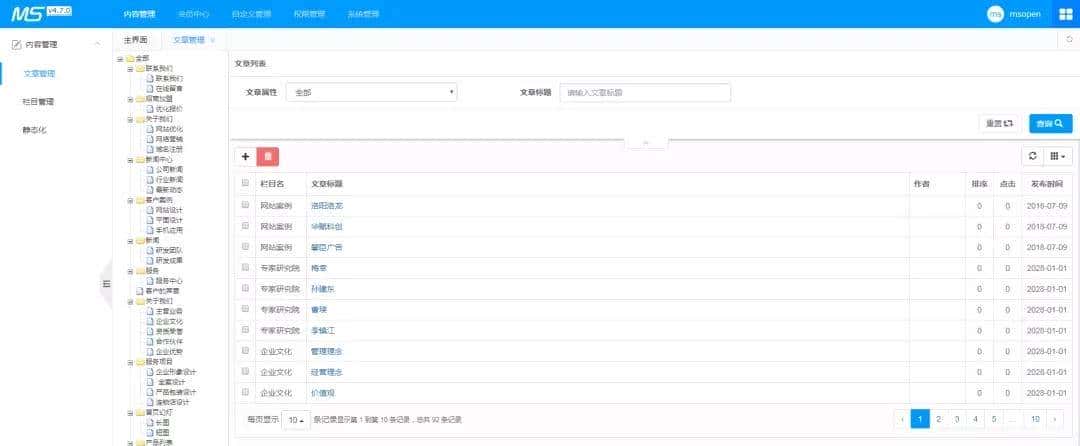The image size is (1080, 446).
Task: Click the four-square grid icon in top bar
Action: [1066, 14]
